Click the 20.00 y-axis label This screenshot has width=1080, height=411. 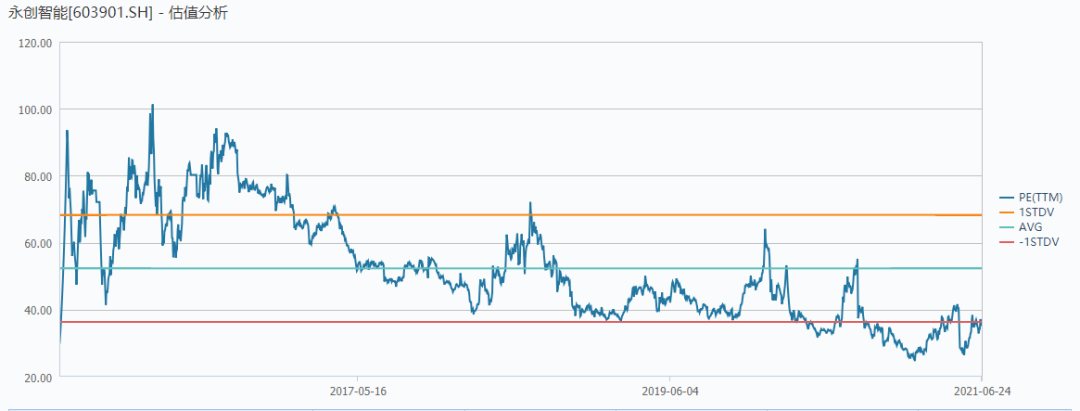(37, 377)
